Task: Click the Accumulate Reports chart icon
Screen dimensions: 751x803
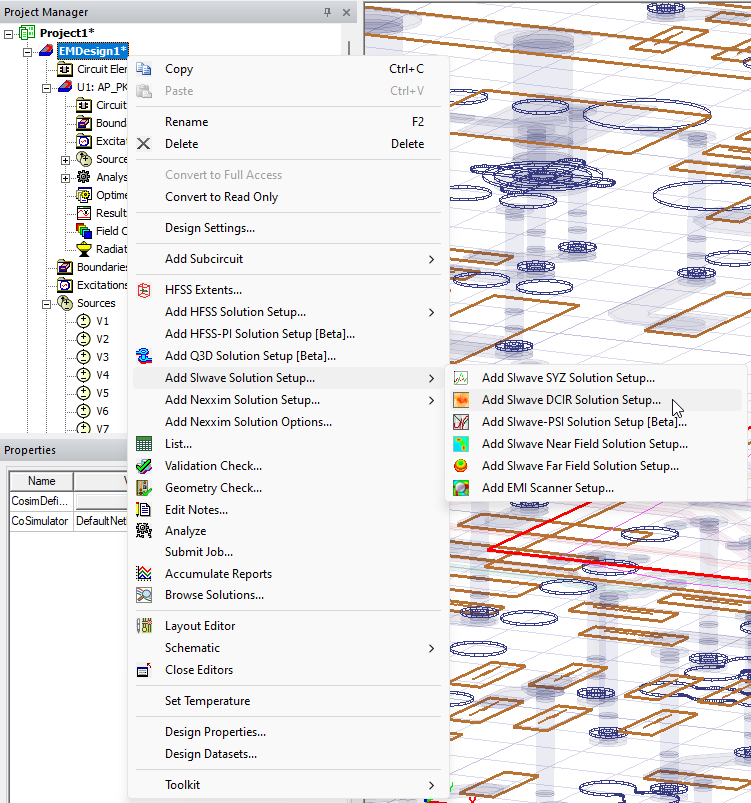Action: (x=144, y=574)
